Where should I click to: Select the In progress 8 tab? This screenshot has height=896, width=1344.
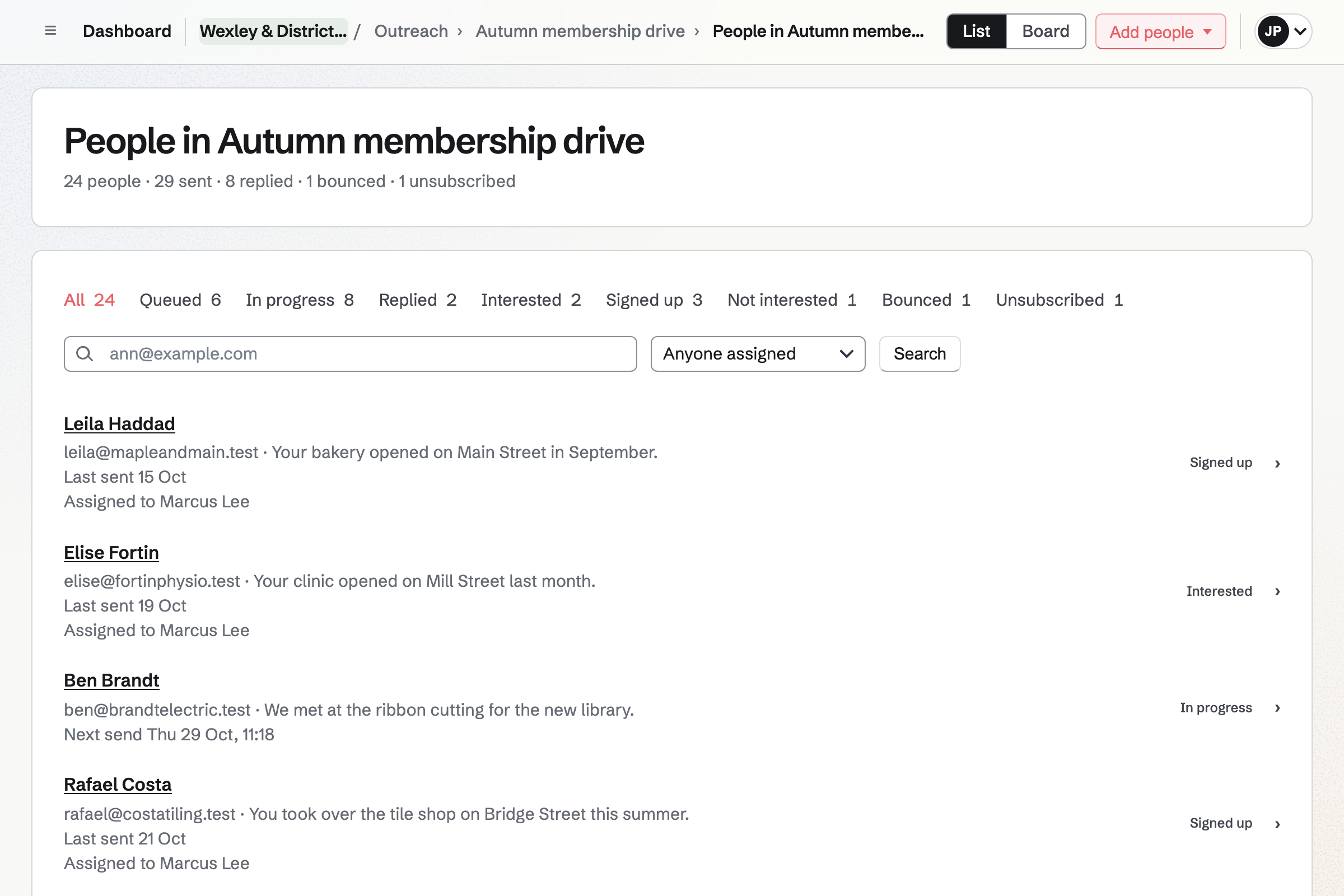300,300
